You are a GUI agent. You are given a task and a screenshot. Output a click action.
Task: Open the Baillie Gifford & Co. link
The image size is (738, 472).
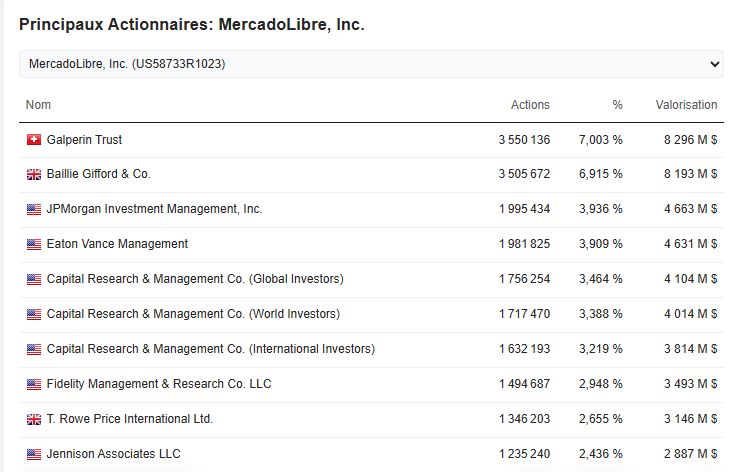coord(98,174)
